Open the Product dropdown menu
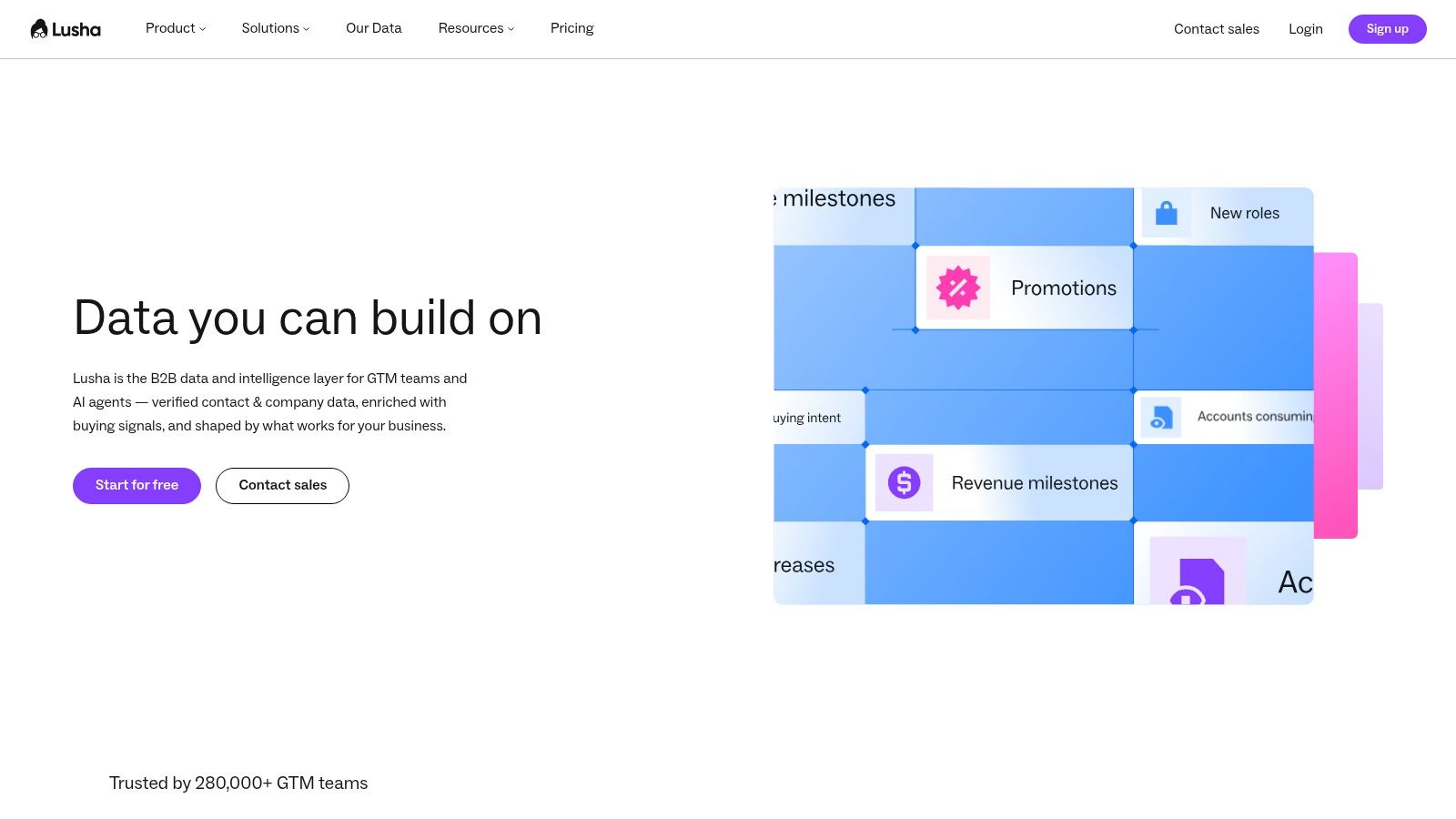 coord(176,28)
